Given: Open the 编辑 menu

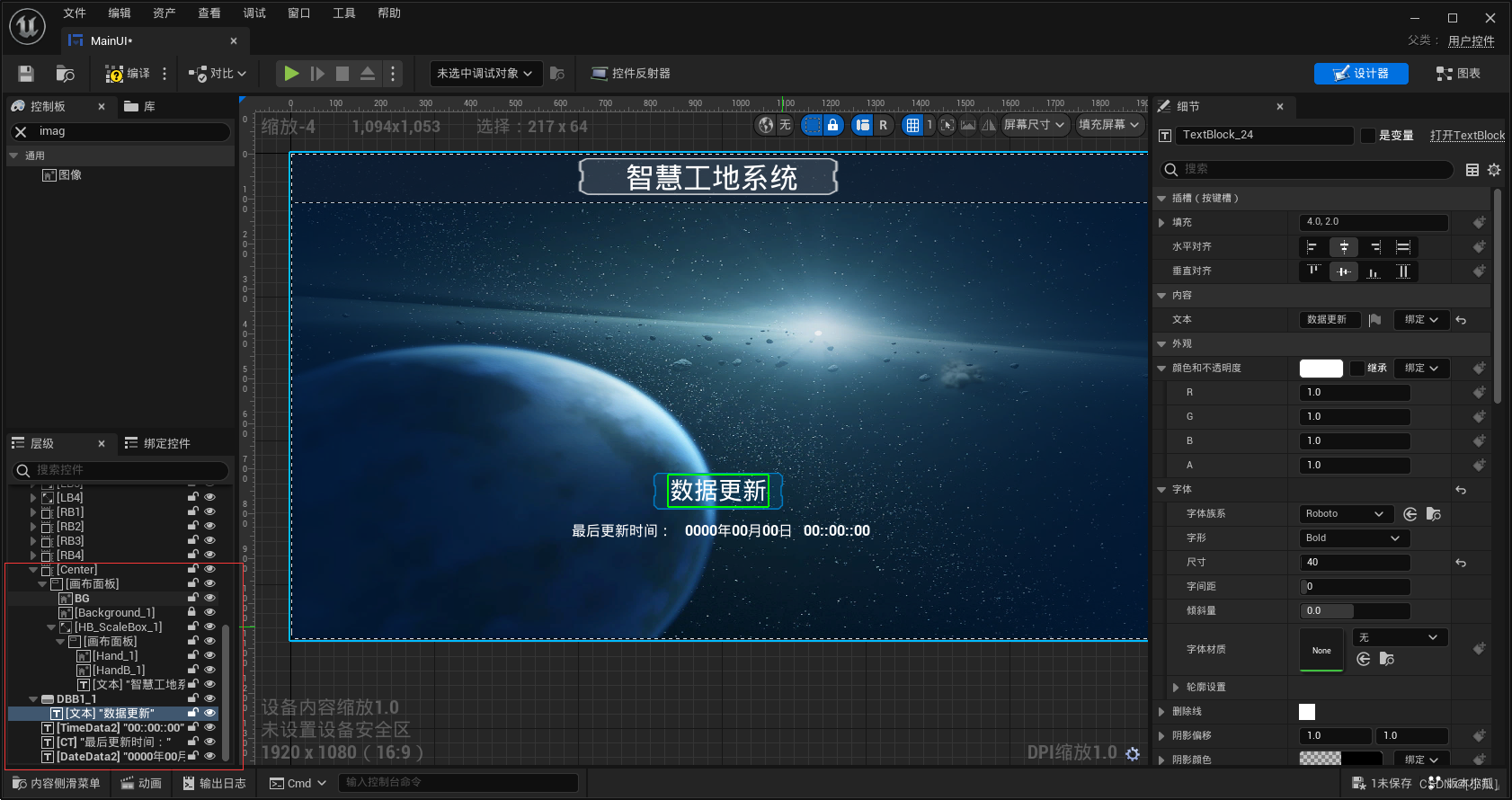Looking at the screenshot, I should (x=120, y=13).
